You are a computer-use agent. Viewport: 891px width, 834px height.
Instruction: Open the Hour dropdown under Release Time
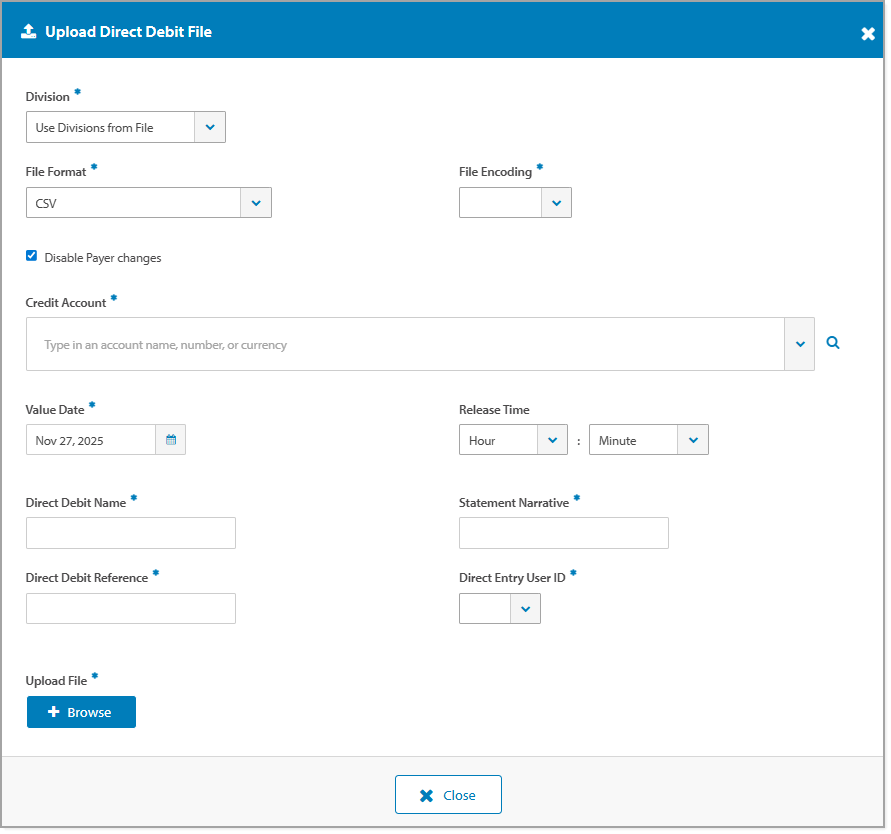tap(552, 439)
